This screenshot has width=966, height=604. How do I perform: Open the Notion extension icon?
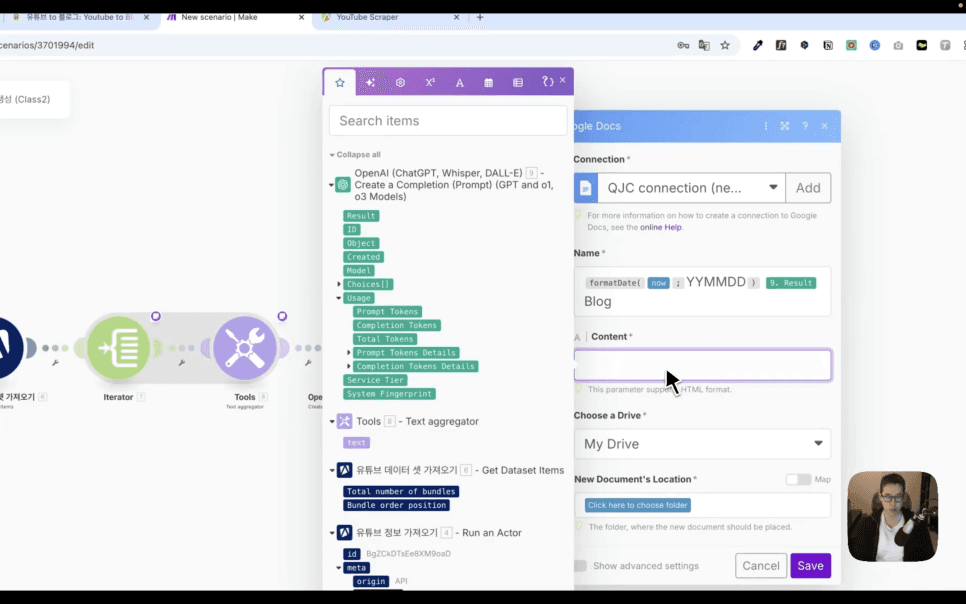(x=828, y=45)
